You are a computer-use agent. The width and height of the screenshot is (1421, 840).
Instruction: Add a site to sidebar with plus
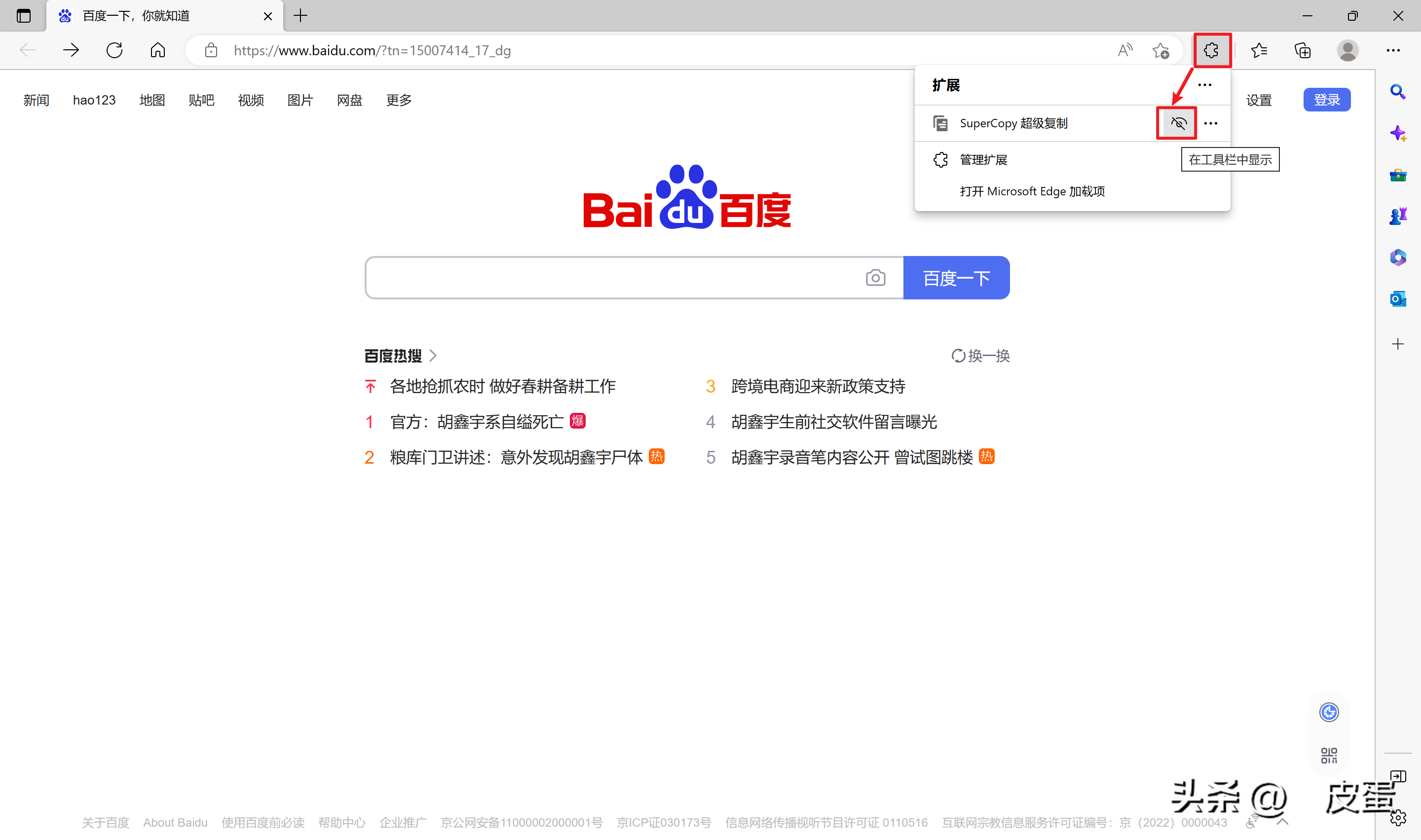pos(1398,344)
